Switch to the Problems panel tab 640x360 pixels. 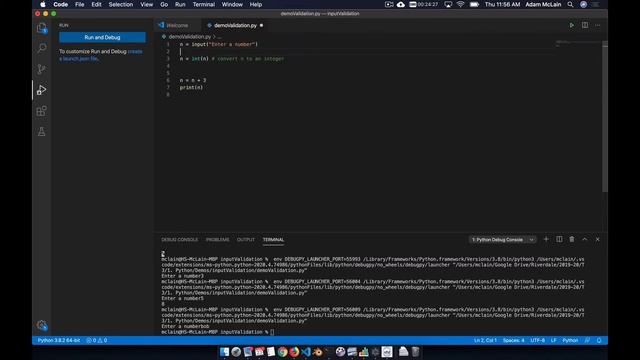tap(218, 240)
